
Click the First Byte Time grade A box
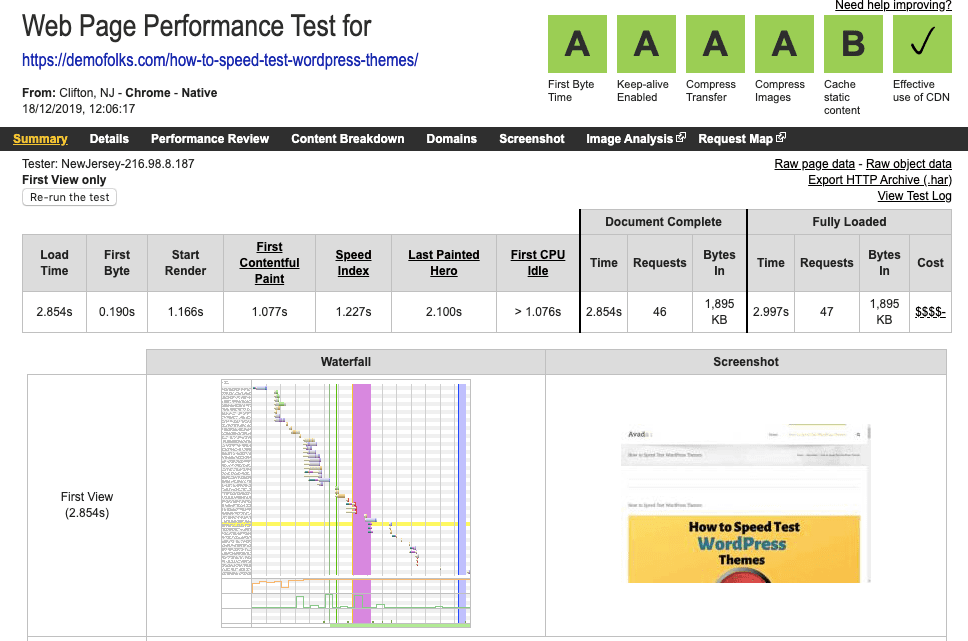pos(576,44)
